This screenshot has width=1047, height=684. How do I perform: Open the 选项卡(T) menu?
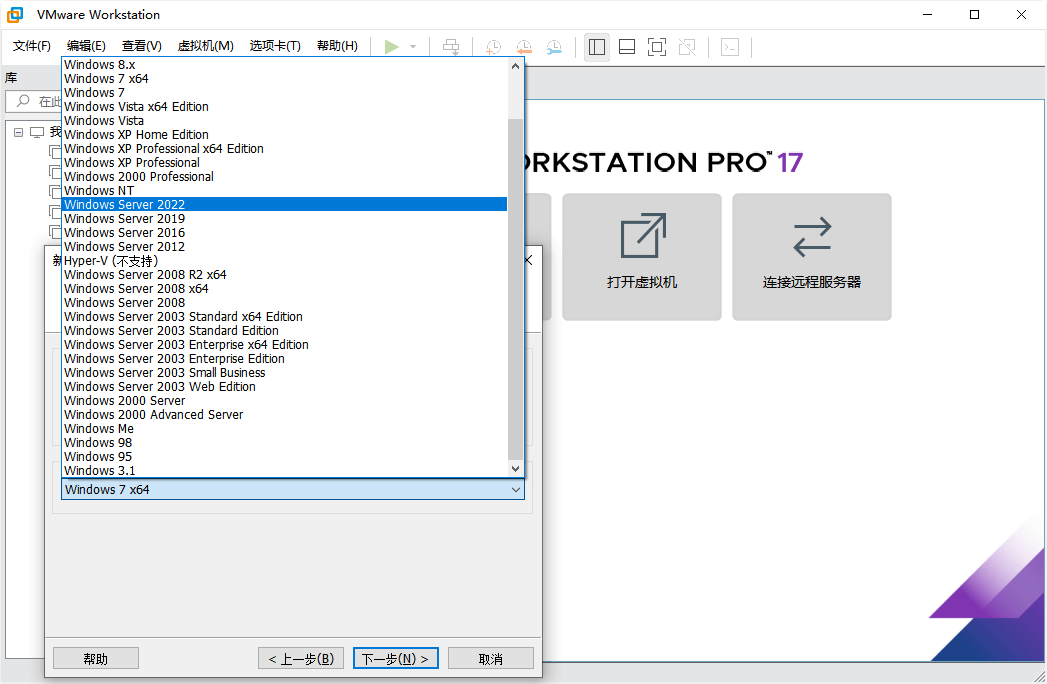[x=275, y=46]
